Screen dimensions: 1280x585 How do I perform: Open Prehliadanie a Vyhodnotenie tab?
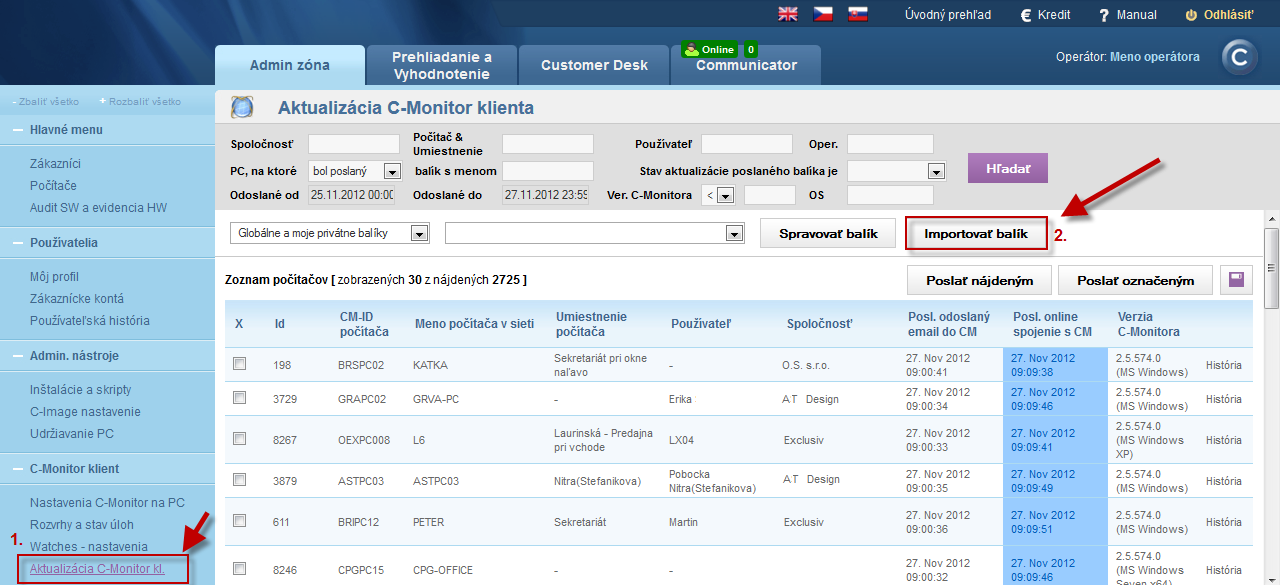(442, 65)
